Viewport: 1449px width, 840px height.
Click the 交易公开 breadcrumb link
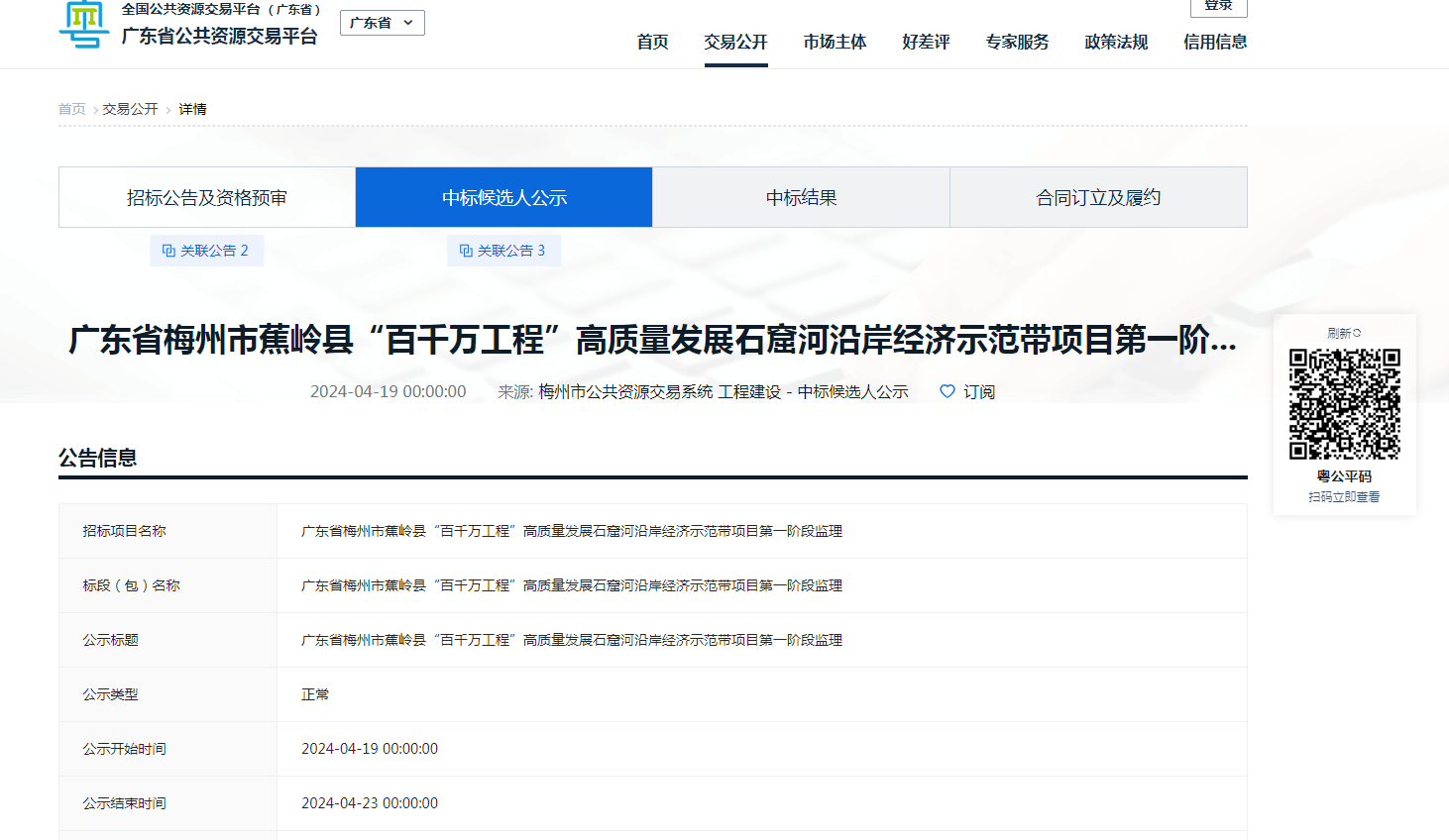tap(130, 109)
